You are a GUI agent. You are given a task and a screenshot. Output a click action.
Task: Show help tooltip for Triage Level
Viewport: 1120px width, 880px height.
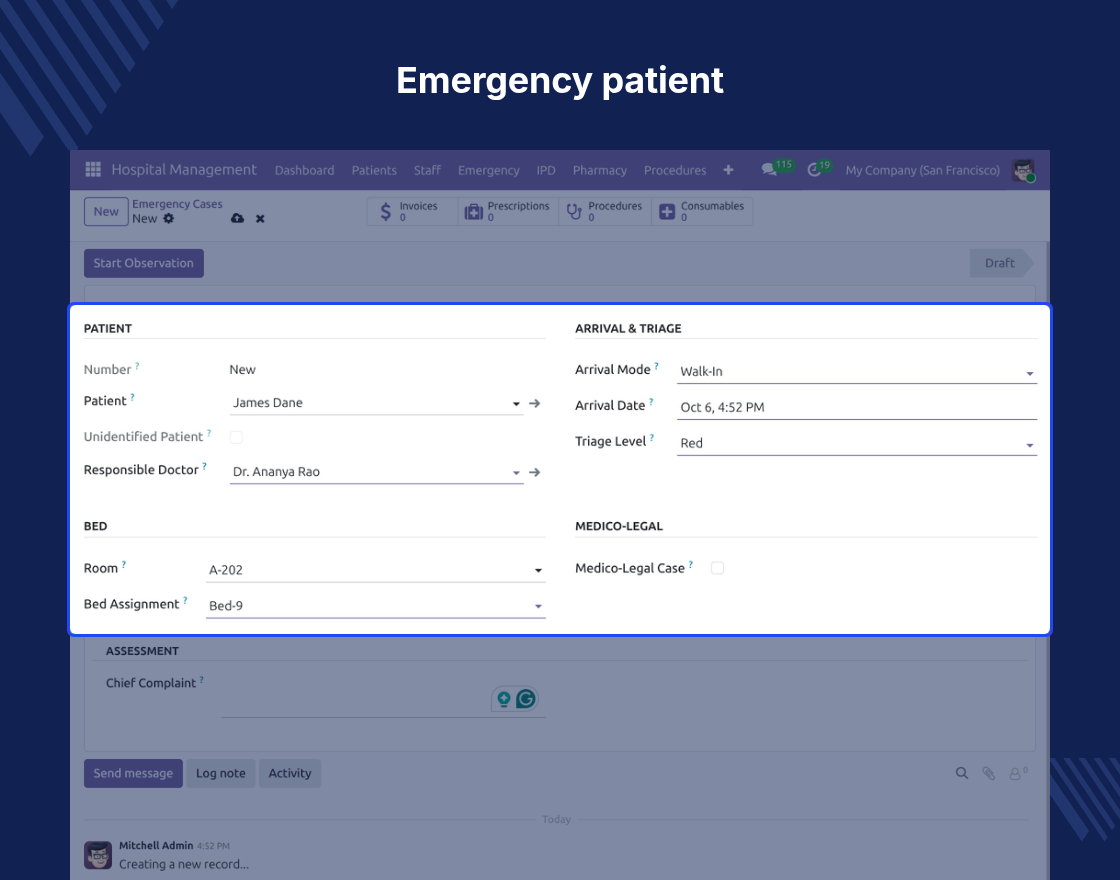[x=651, y=437]
